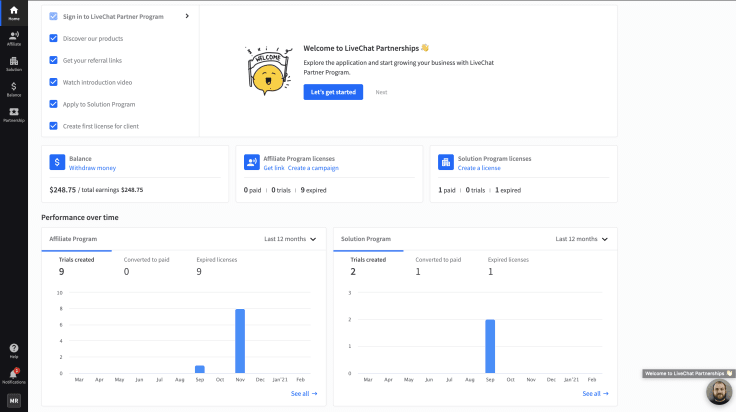Image resolution: width=736 pixels, height=412 pixels.
Task: Toggle Watch introduction video checkbox
Action: click(54, 82)
